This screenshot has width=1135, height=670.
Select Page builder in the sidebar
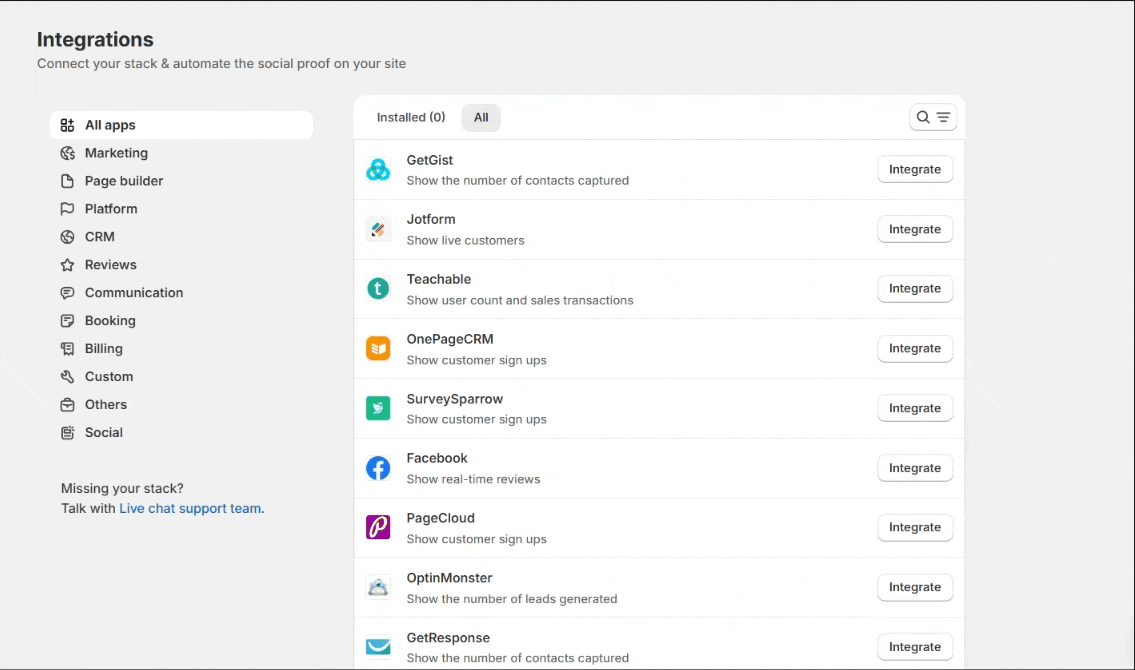pos(124,181)
